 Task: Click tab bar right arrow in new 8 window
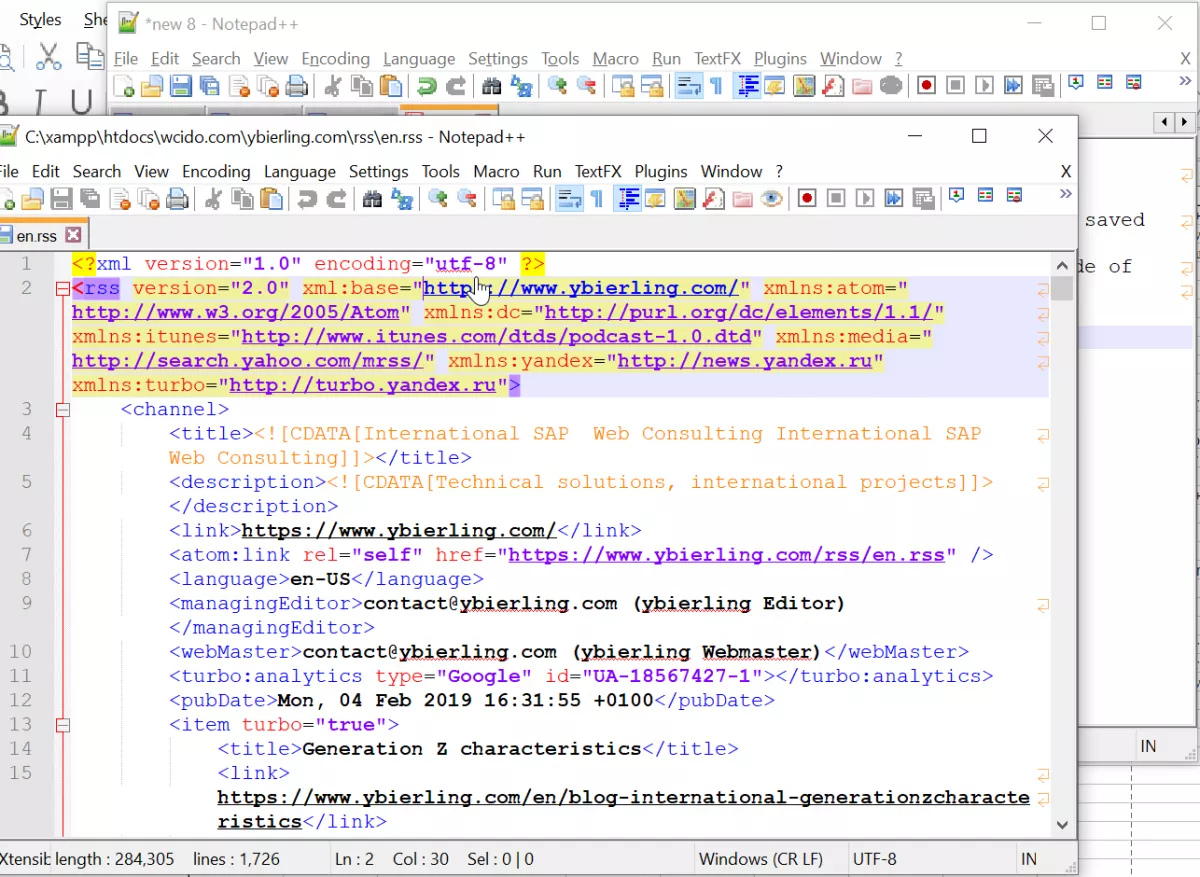coord(1187,122)
